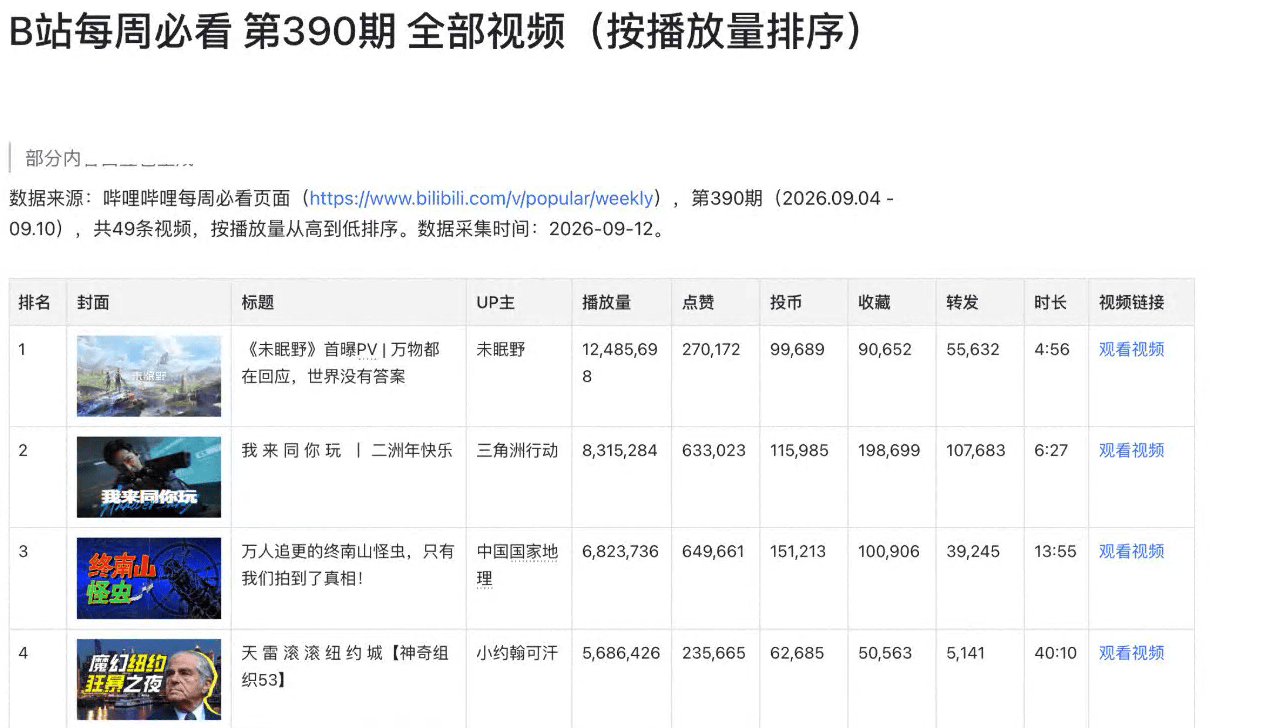Screen dimensions: 1270x728
Task: Click coins value 151,213
Action: click(798, 551)
